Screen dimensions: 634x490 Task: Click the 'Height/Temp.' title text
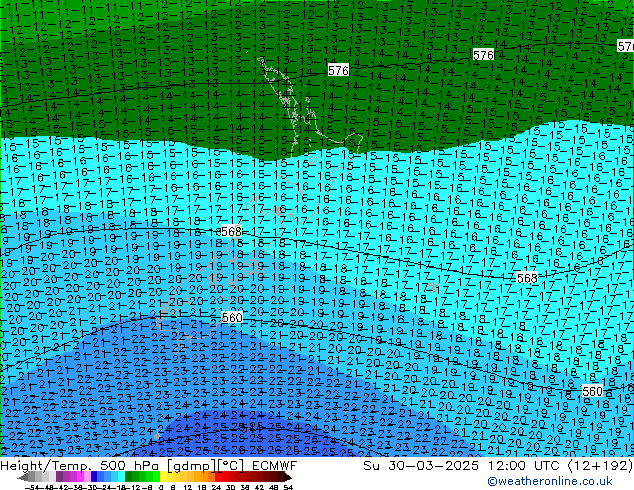click(x=46, y=466)
